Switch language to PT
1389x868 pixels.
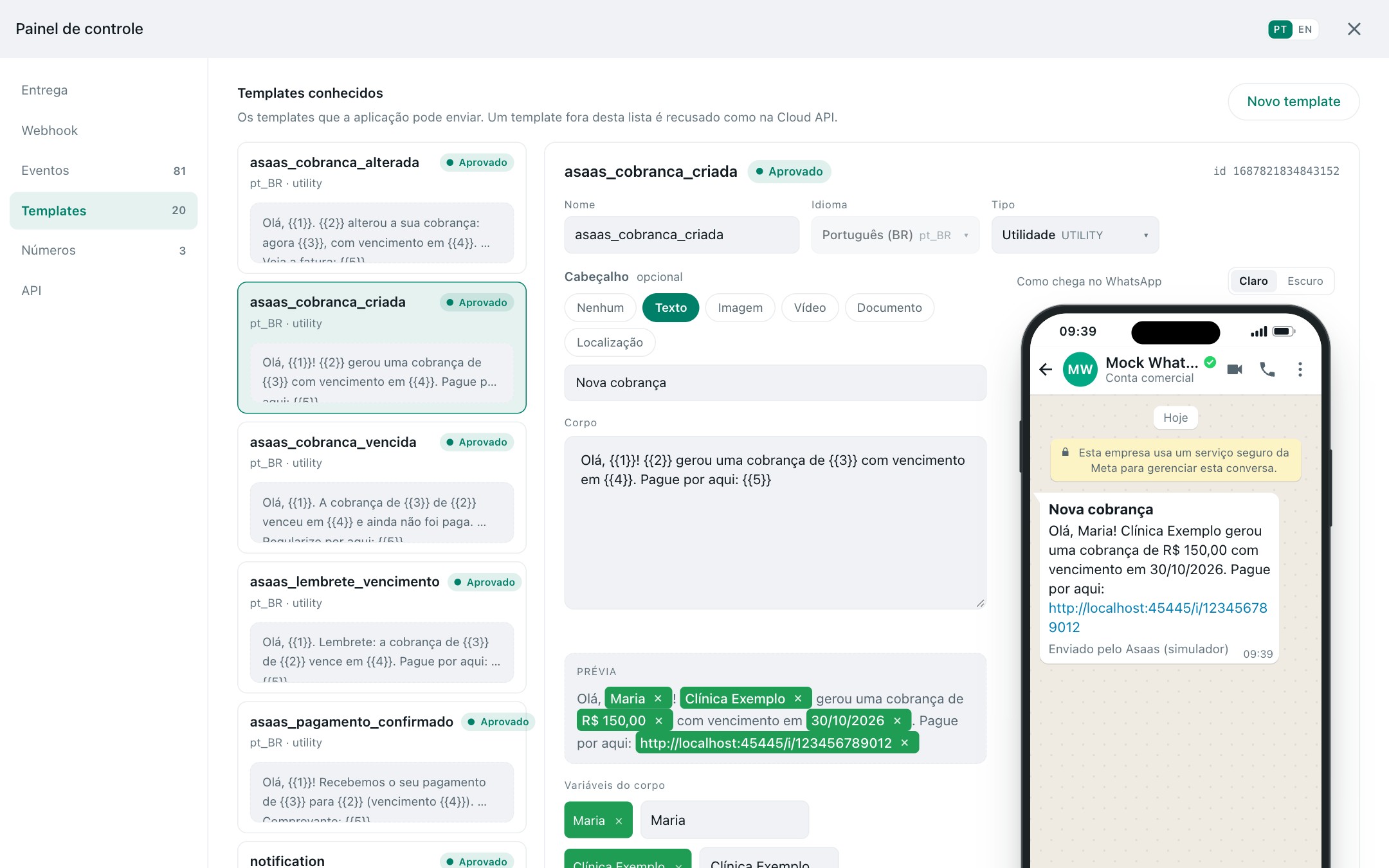pyautogui.click(x=1280, y=30)
